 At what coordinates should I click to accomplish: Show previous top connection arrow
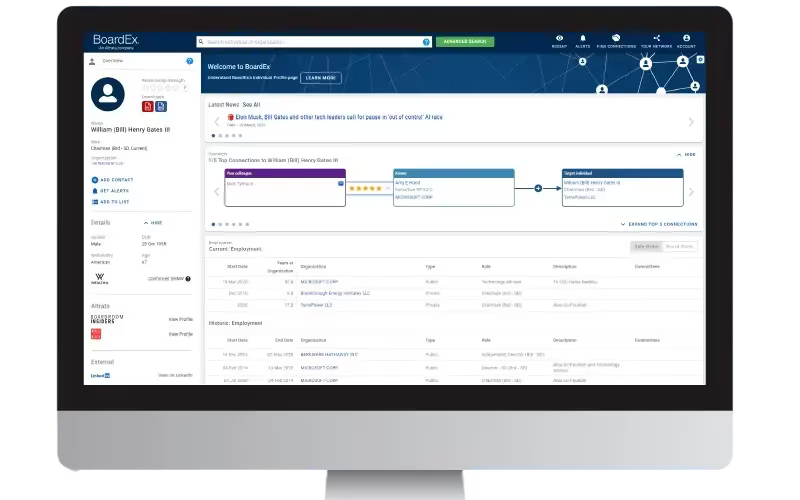tap(216, 192)
